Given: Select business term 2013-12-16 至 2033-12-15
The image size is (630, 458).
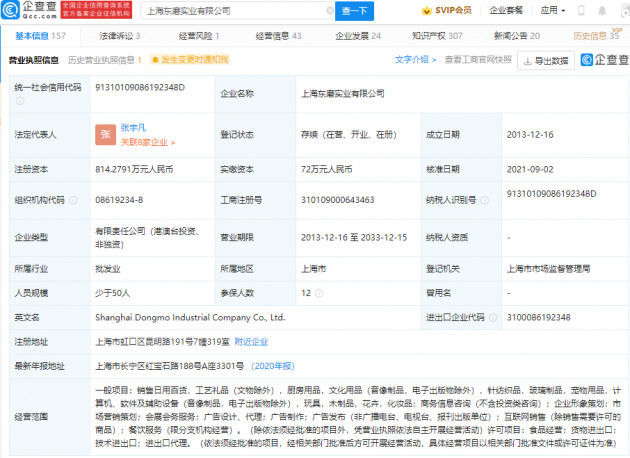Looking at the screenshot, I should 354,237.
